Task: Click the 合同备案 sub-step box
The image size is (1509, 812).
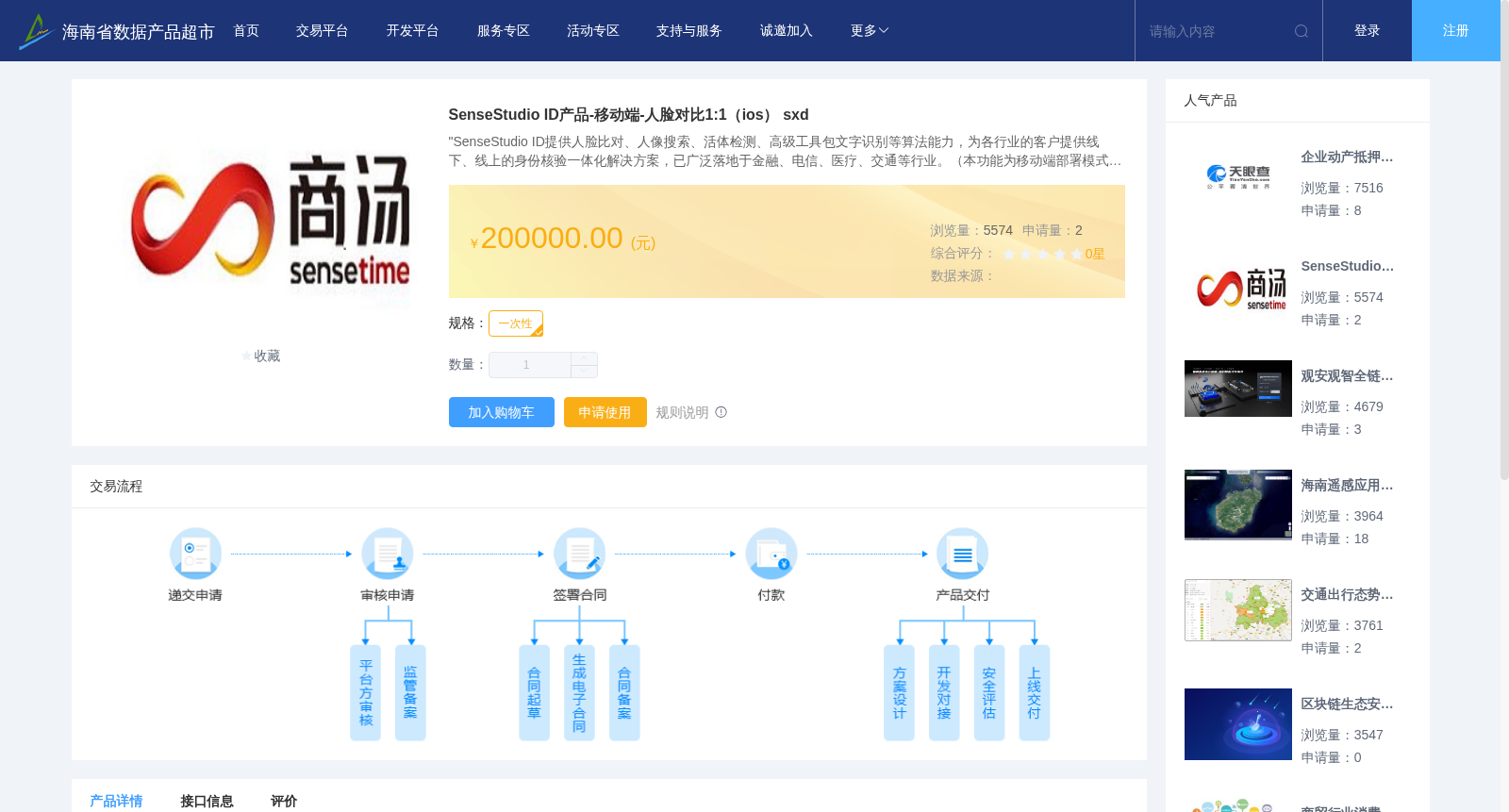Action: pyautogui.click(x=624, y=693)
